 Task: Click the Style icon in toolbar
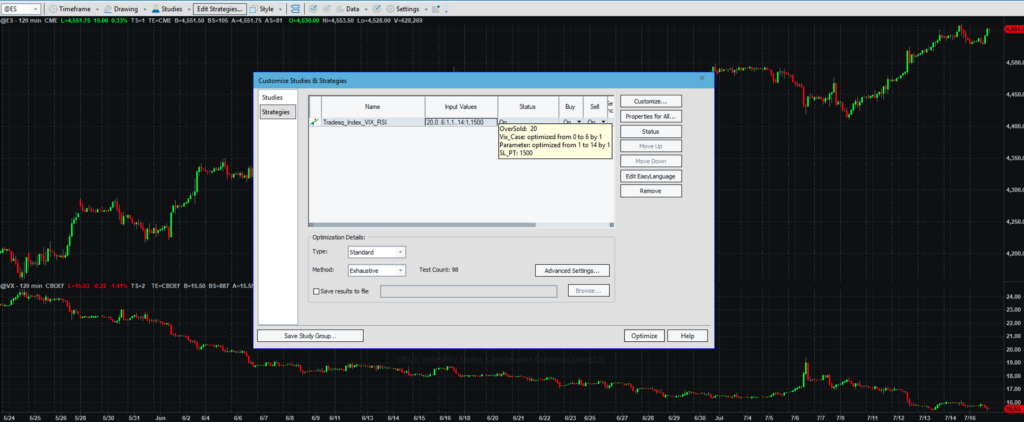[x=253, y=9]
